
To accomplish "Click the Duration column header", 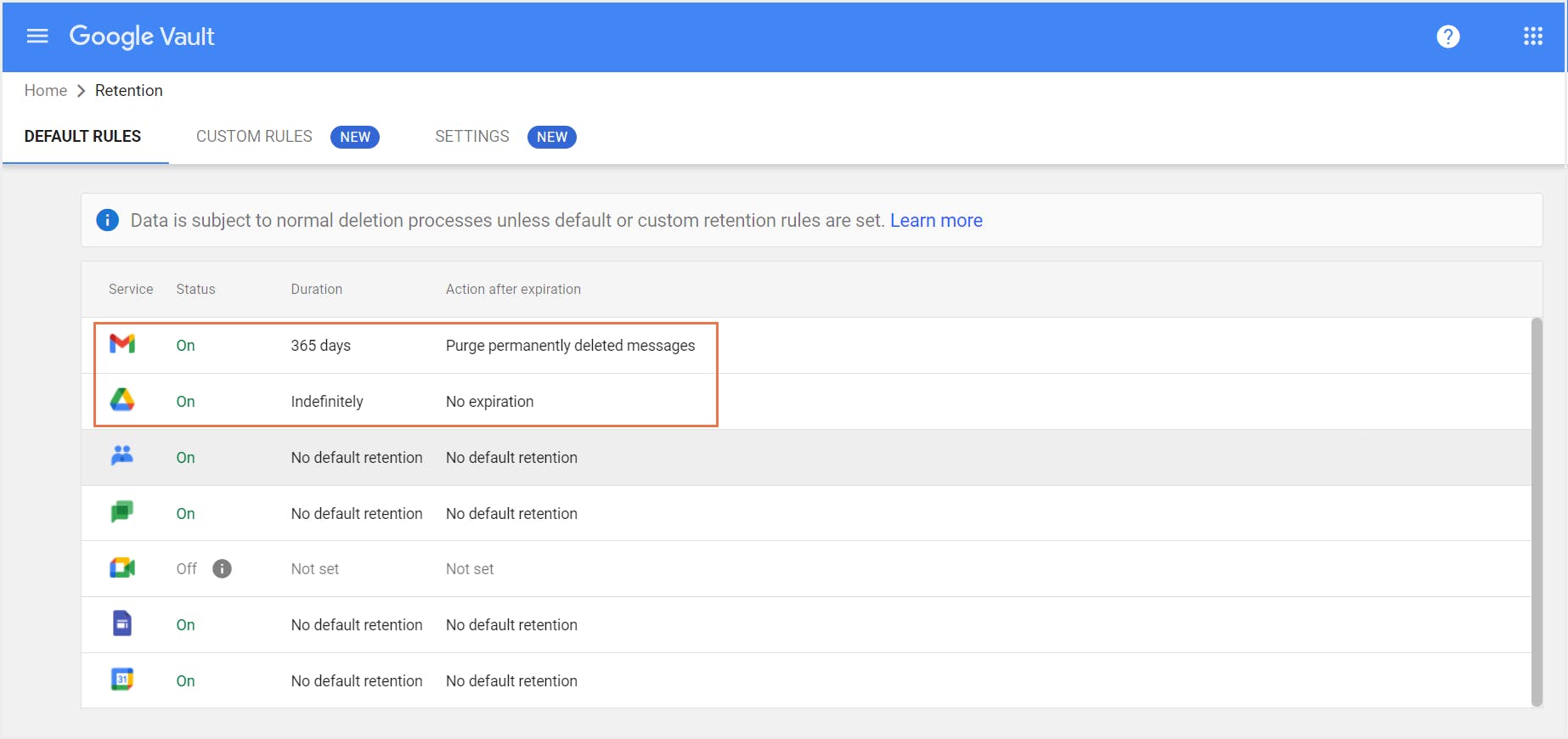I will pos(316,289).
